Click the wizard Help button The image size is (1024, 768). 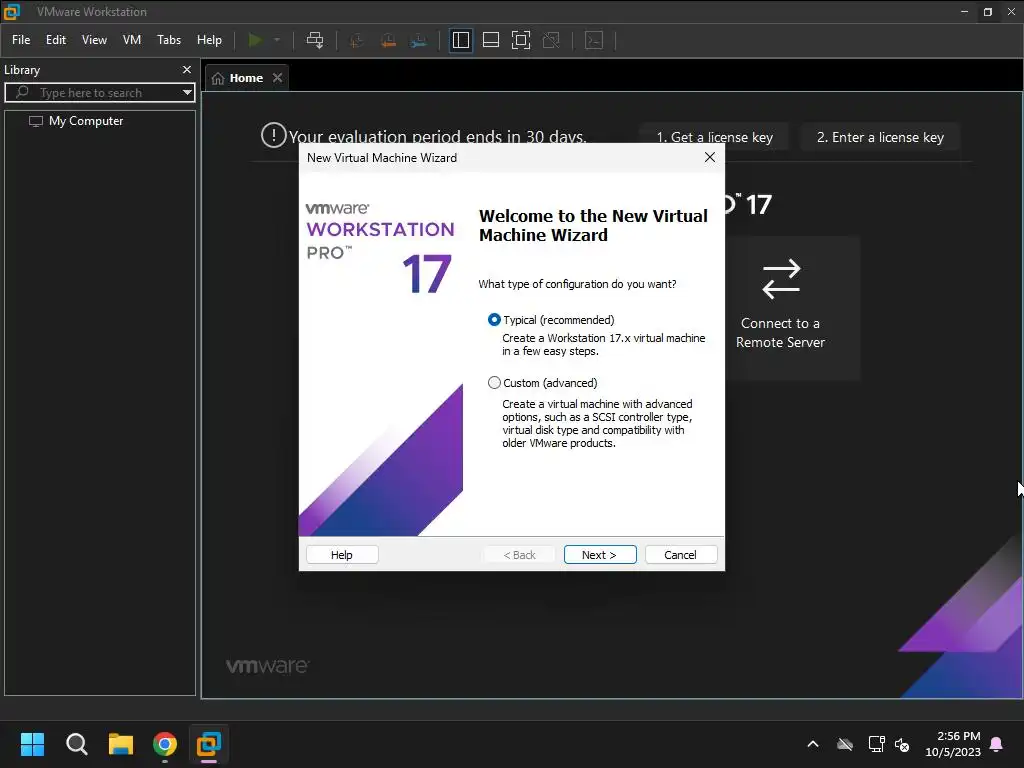tap(342, 554)
